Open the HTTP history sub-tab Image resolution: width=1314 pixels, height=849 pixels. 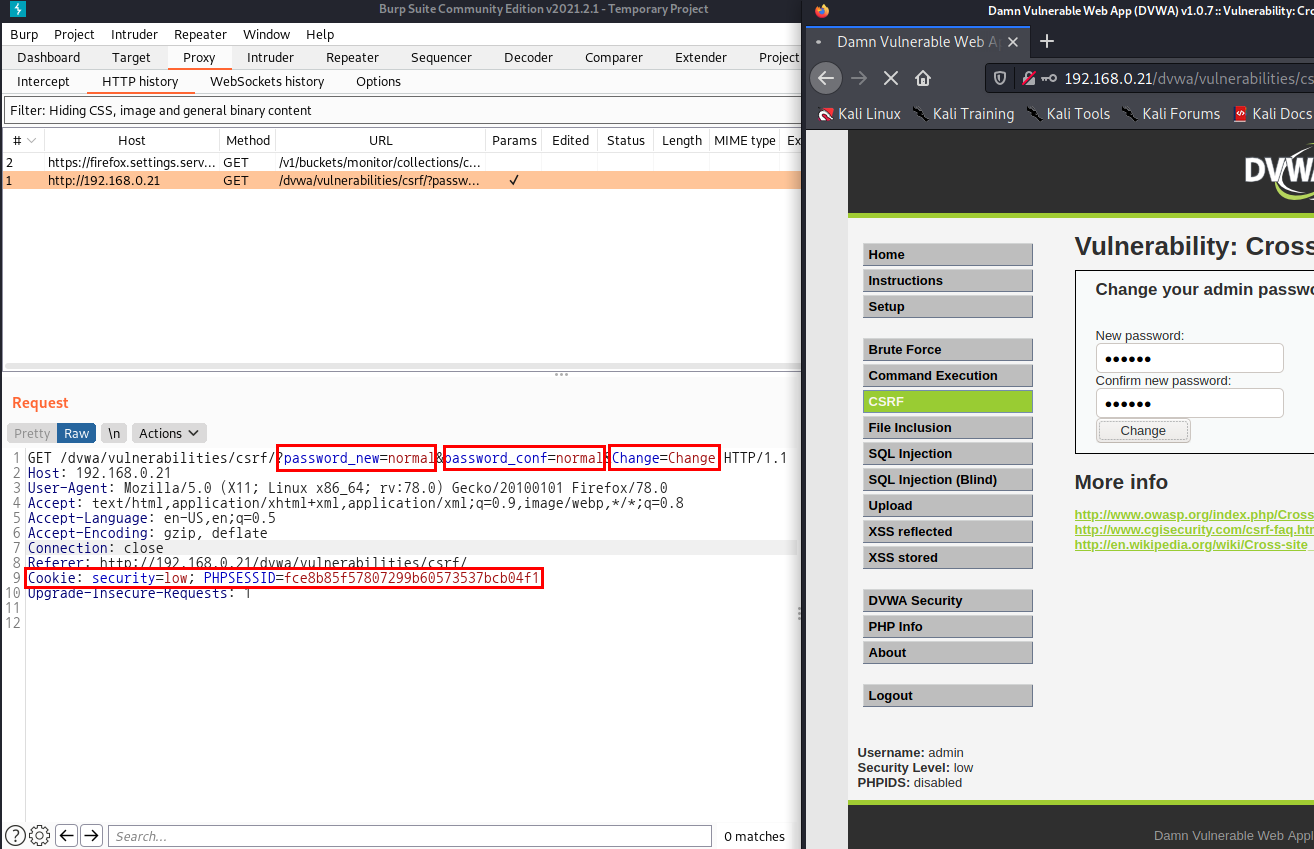coord(140,81)
